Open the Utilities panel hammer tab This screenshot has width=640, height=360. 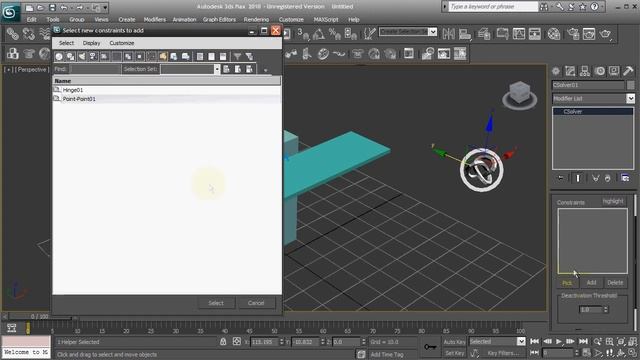pos(628,71)
